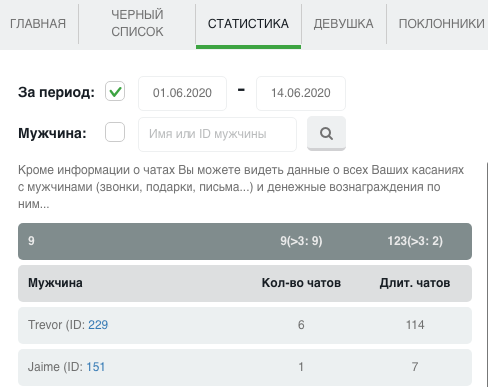The width and height of the screenshot is (488, 387).
Task: Click the magnifier search icon button
Action: [326, 133]
